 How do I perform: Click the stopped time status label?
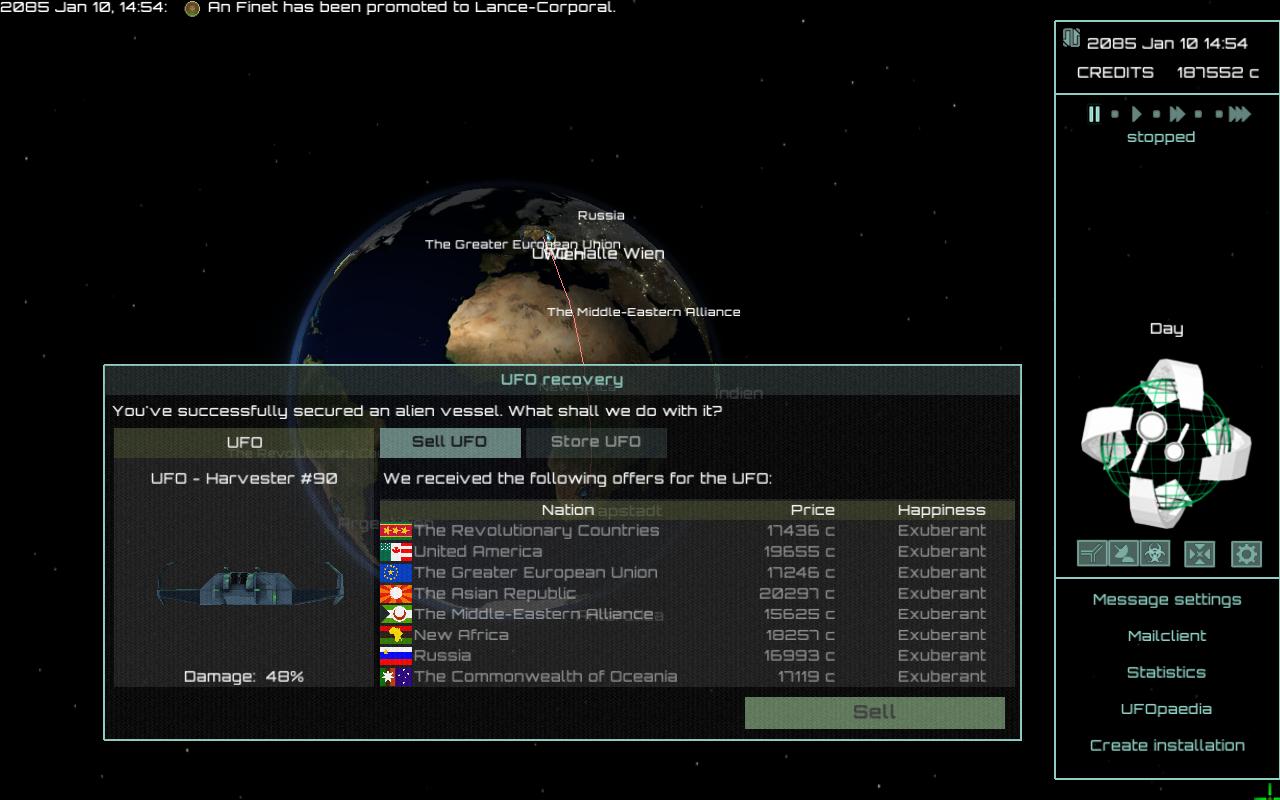1161,138
